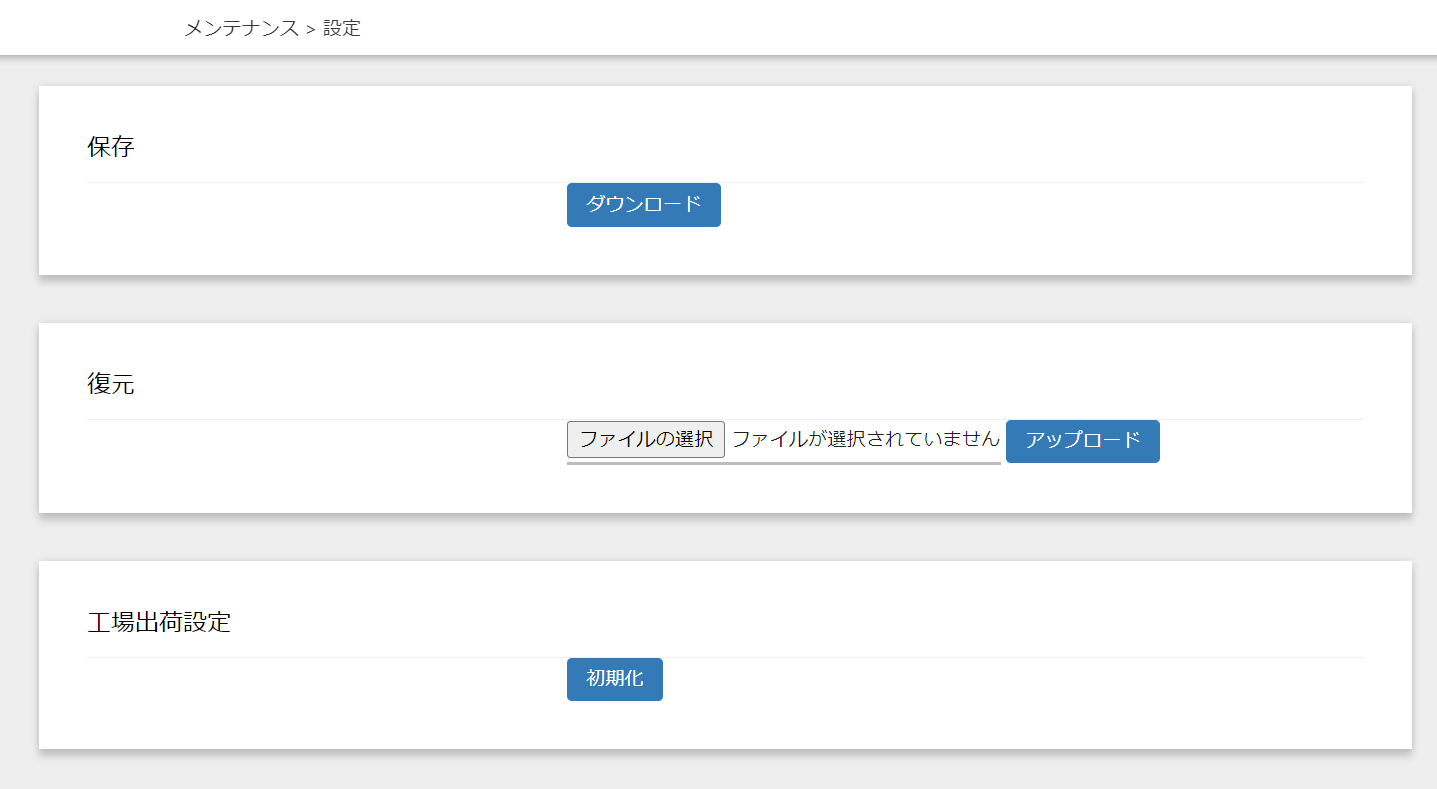Click the ダウンロード button
Screen dimensions: 1437x789
tap(643, 205)
